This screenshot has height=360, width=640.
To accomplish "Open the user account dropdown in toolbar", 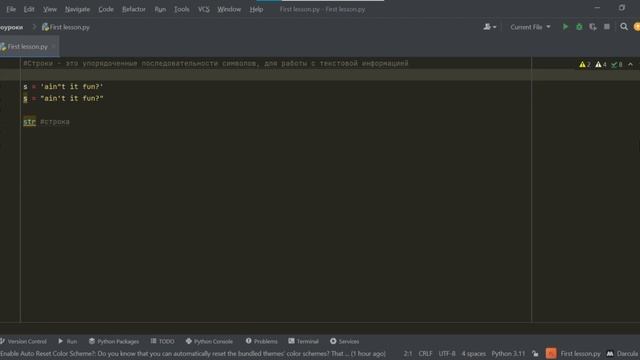I will tap(489, 27).
